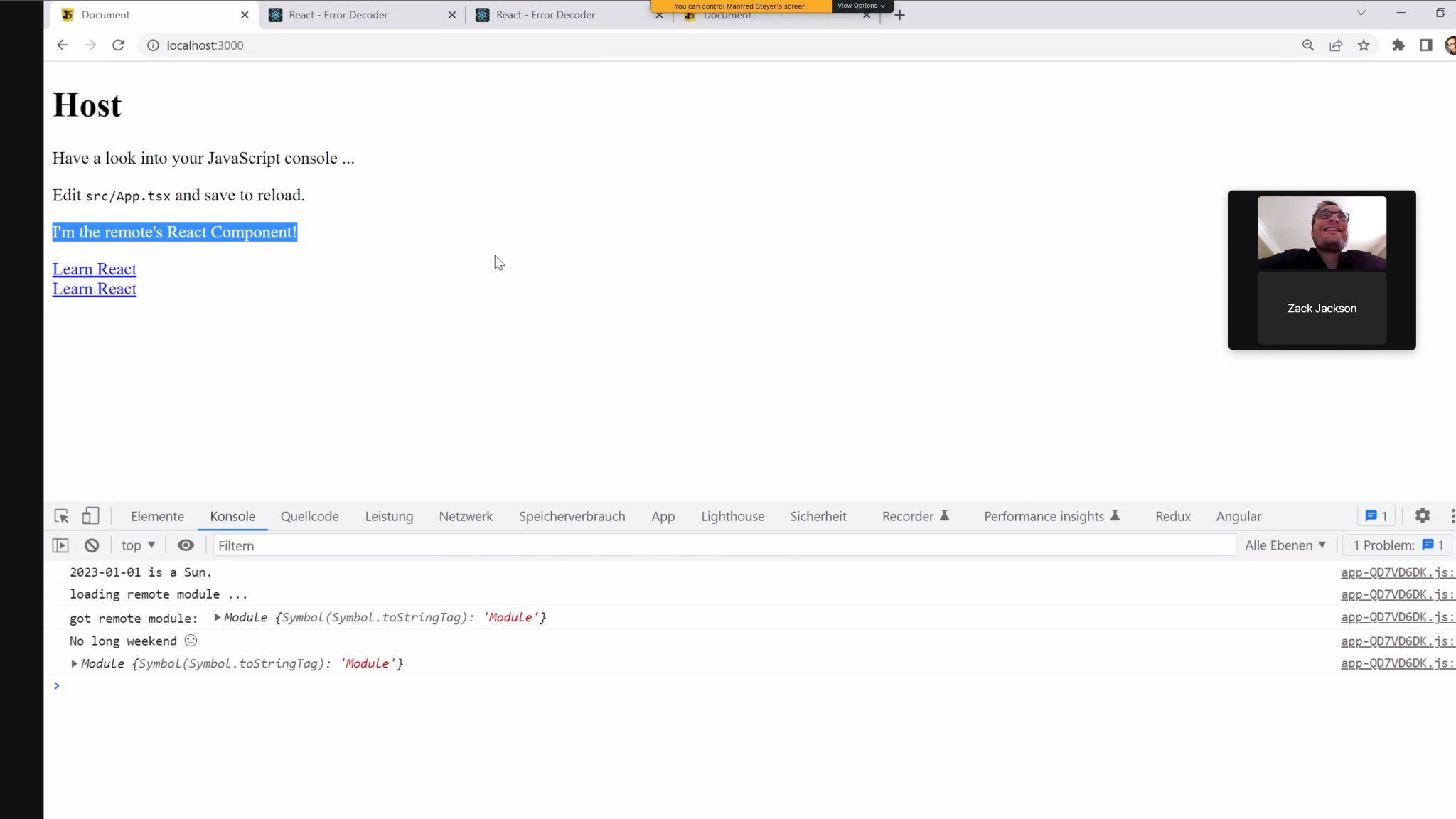The image size is (1456, 819).
Task: Open the DevTools settings gear
Action: [x=1423, y=515]
